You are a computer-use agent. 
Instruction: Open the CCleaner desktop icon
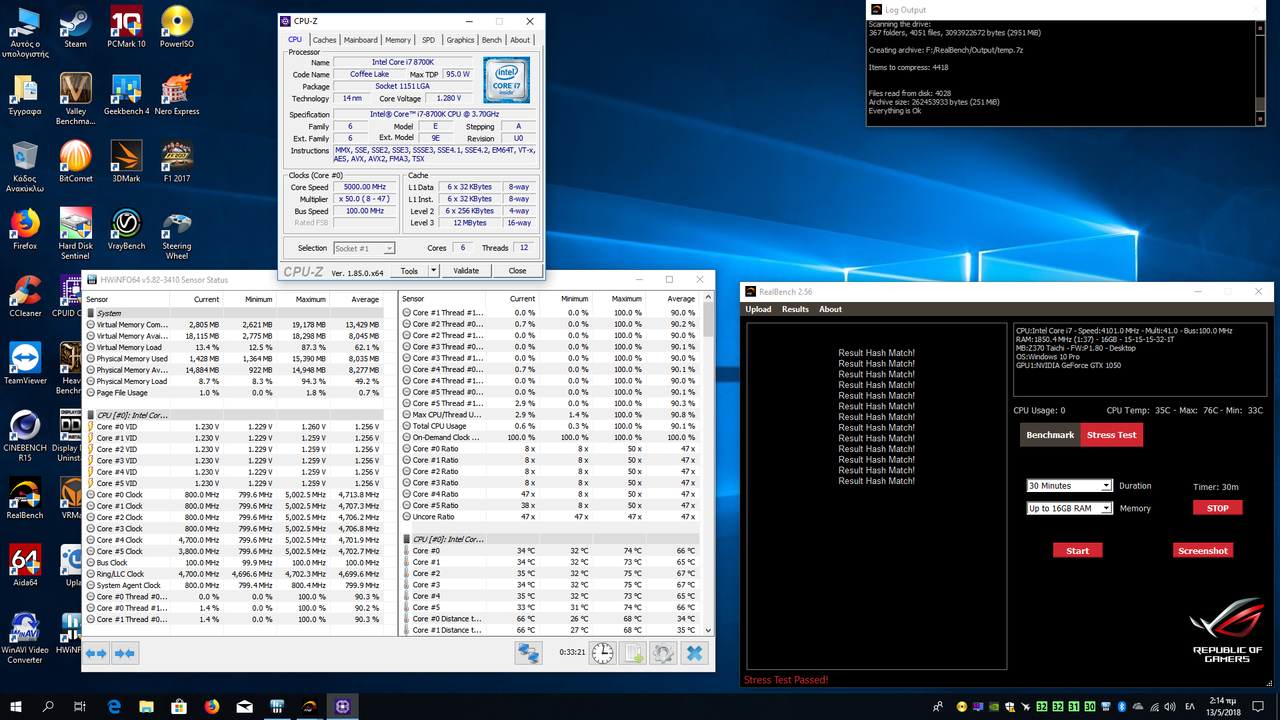coord(25,296)
